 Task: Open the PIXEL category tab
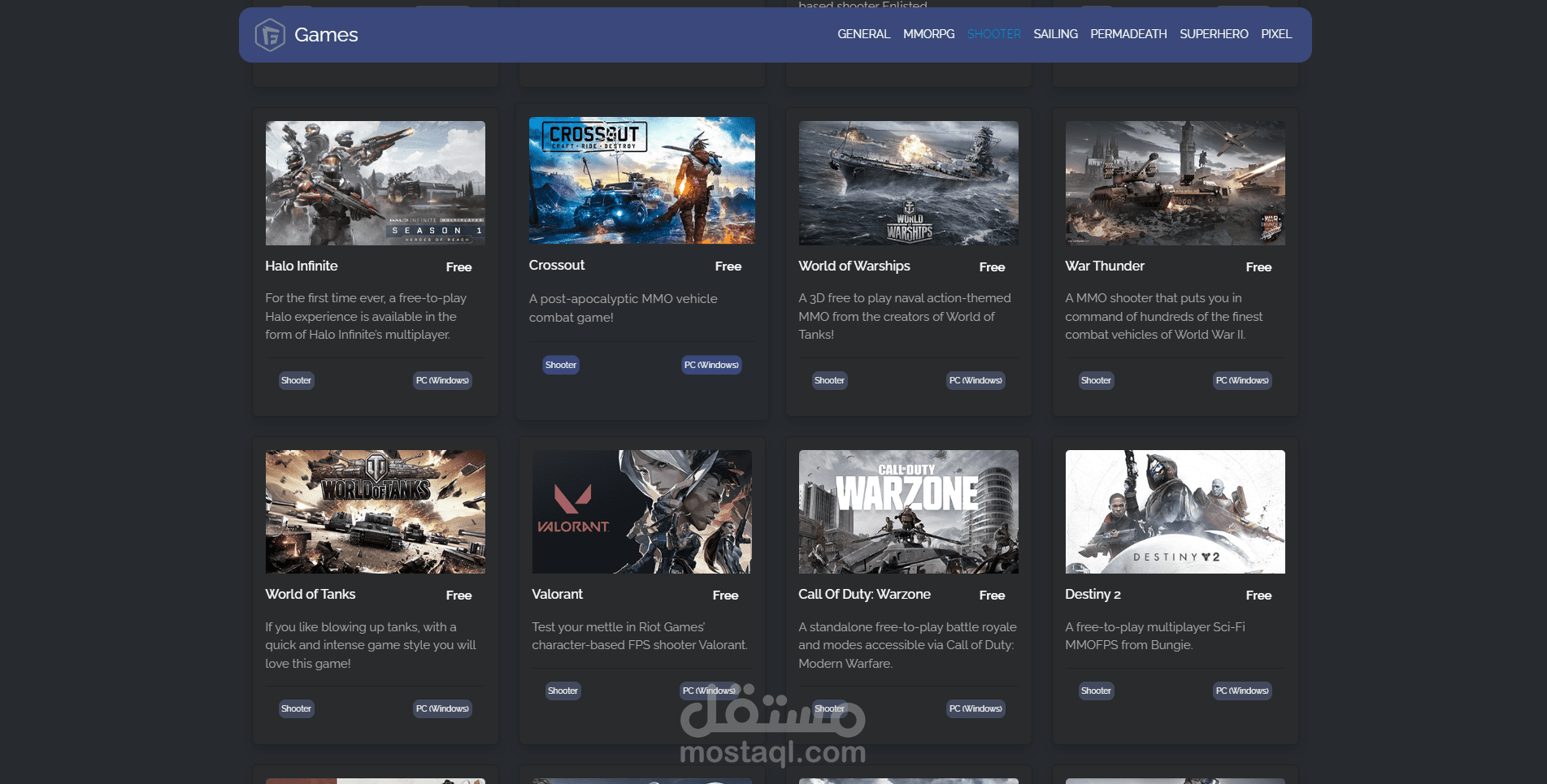1276,34
